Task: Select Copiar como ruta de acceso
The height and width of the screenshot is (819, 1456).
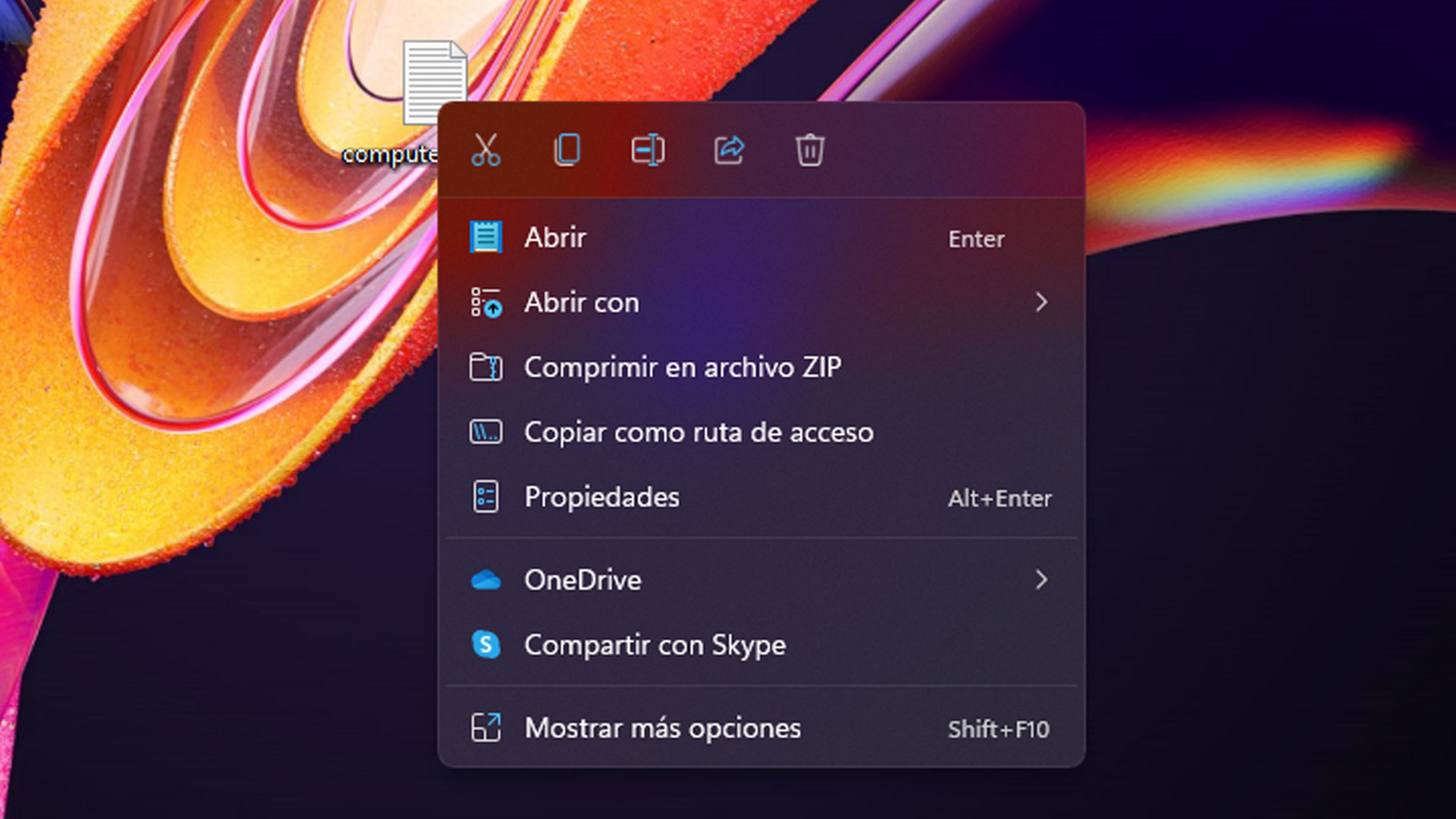Action: pos(761,432)
